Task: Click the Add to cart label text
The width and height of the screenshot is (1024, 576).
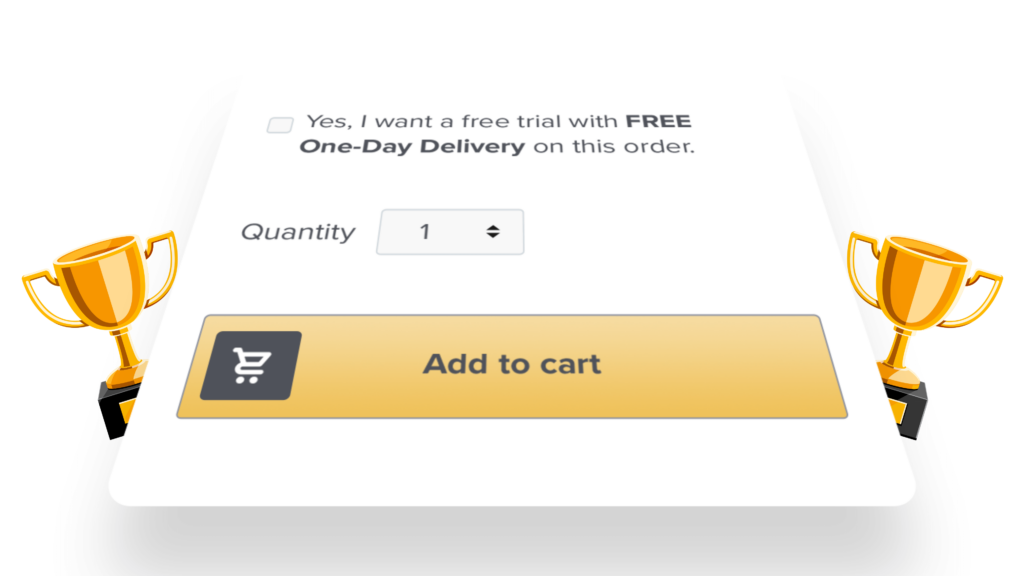Action: pos(512,364)
